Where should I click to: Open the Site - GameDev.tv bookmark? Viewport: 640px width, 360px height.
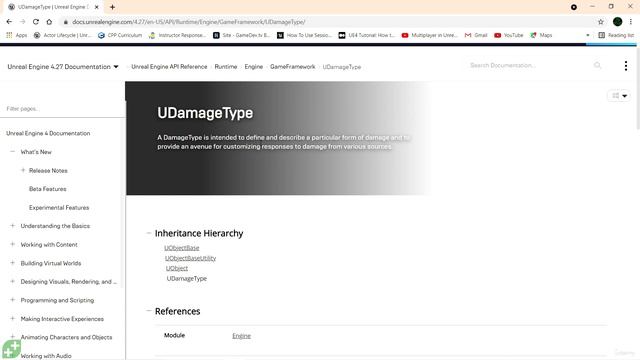242,36
